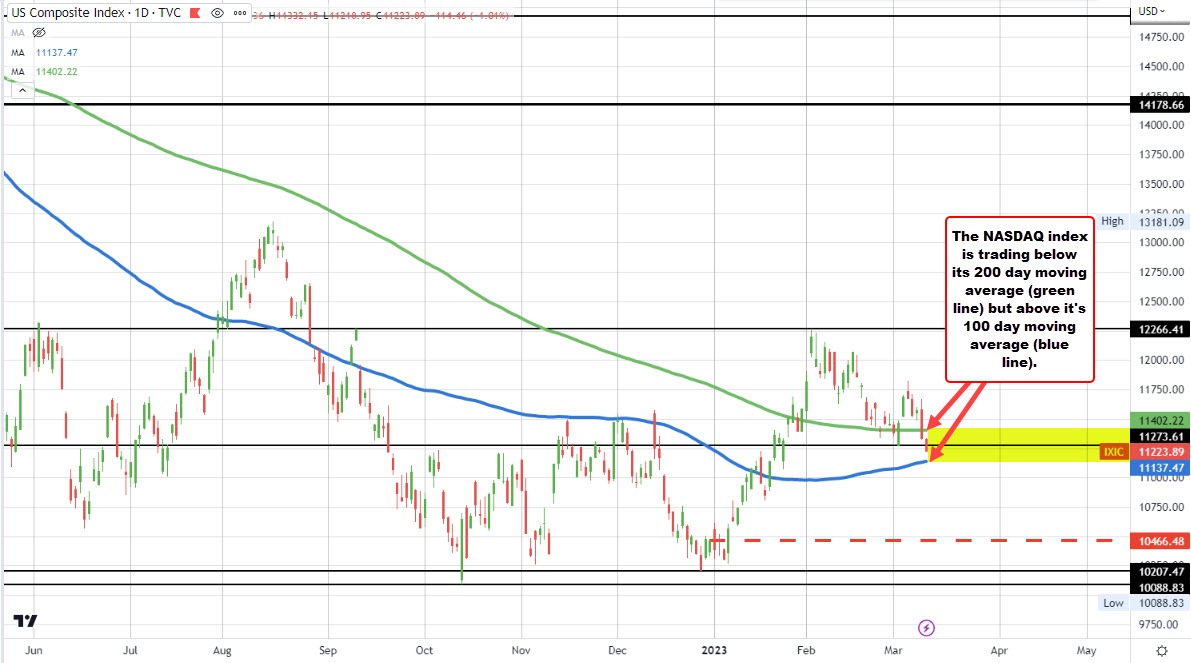This screenshot has width=1191, height=663.
Task: Click the Jun label on time axis
Action: coord(33,651)
